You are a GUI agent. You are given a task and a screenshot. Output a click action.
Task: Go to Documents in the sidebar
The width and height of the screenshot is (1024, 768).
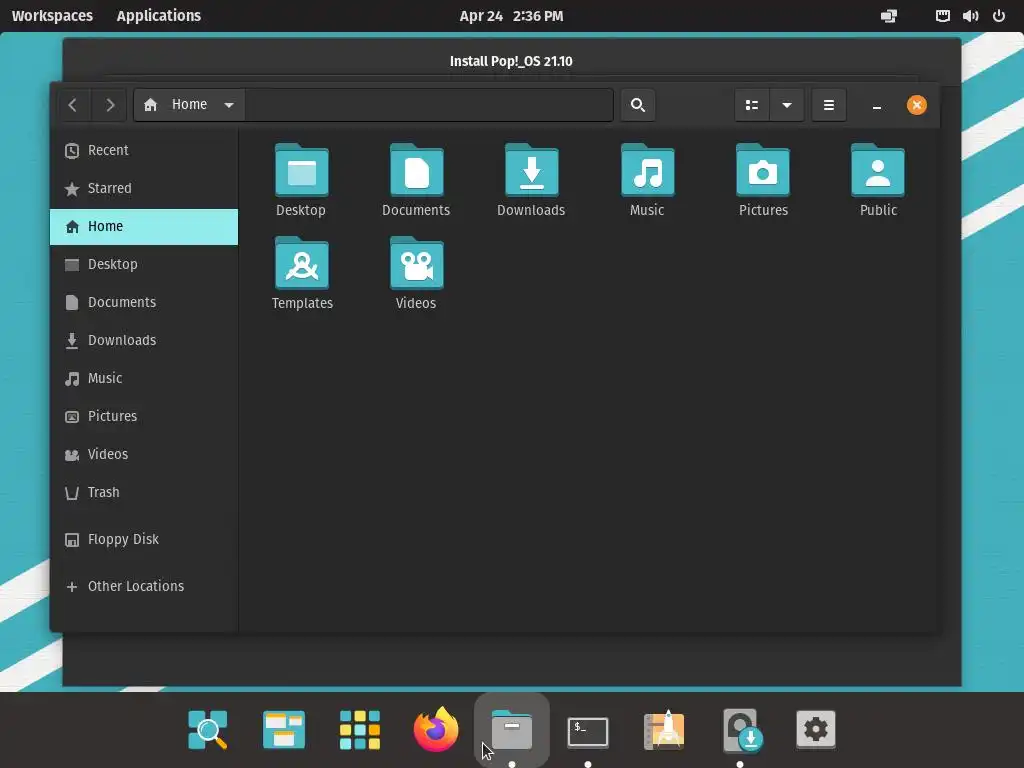pyautogui.click(x=144, y=302)
